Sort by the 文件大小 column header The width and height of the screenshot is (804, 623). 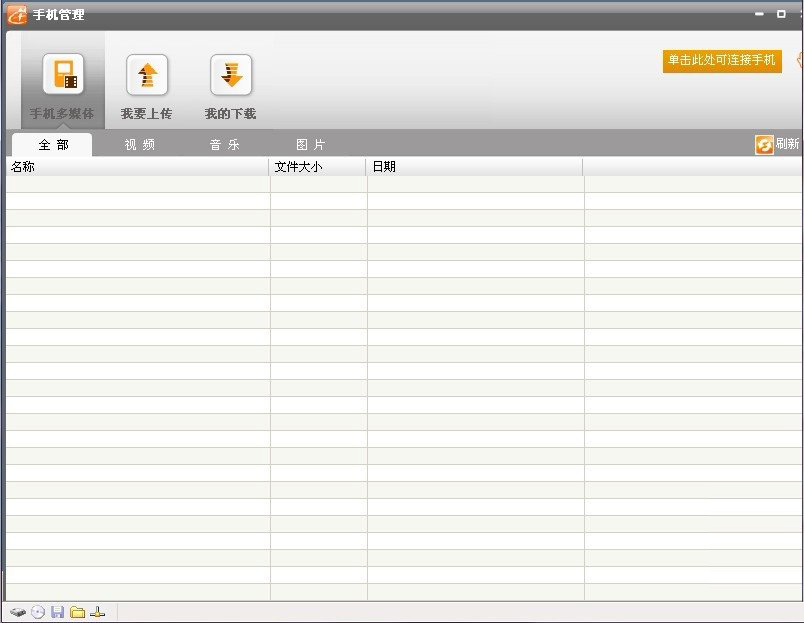coord(318,167)
